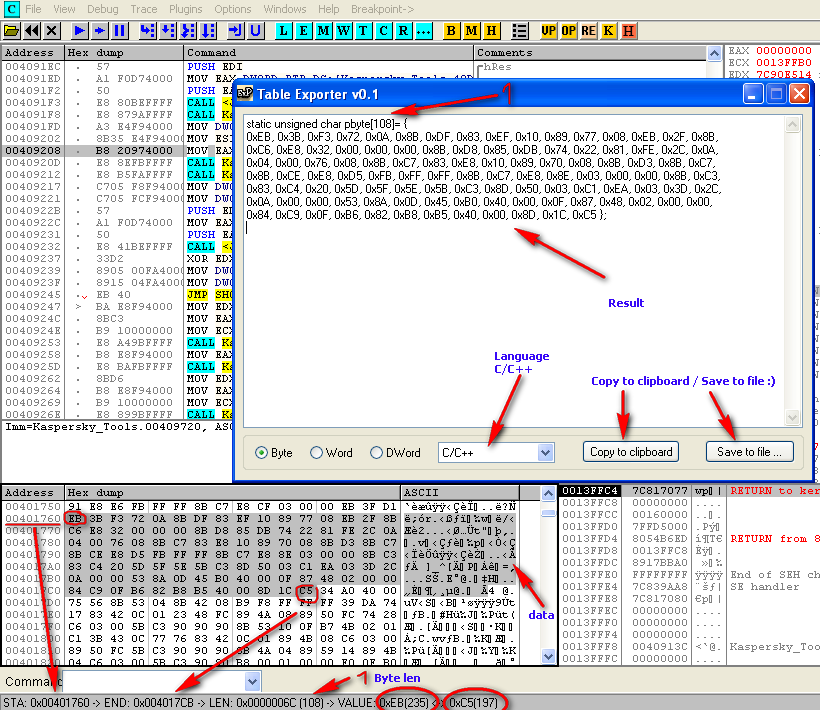
Task: Click the UP plugin toolbar icon
Action: [548, 31]
